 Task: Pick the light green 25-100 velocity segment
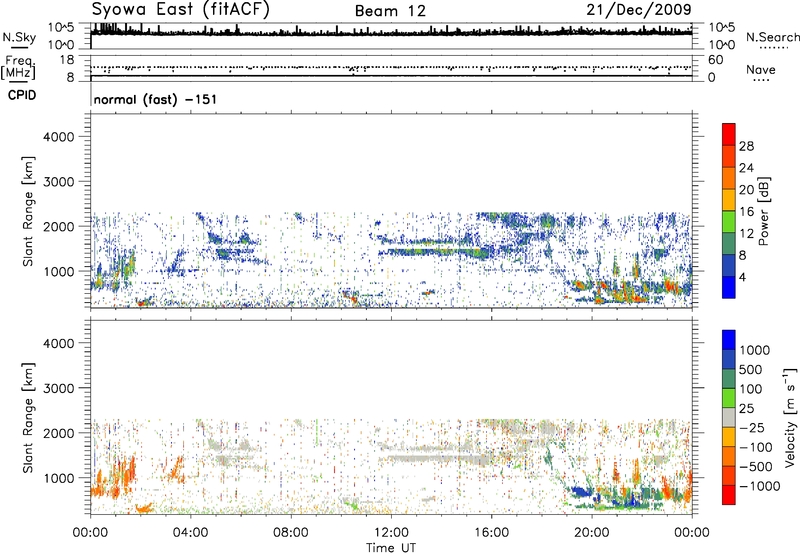pyautogui.click(x=729, y=398)
